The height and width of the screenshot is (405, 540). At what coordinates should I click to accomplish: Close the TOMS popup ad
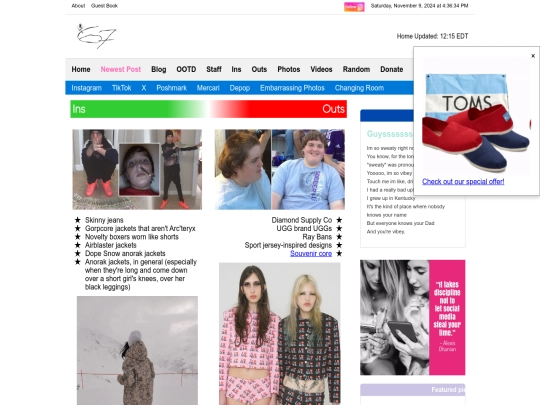[533, 55]
